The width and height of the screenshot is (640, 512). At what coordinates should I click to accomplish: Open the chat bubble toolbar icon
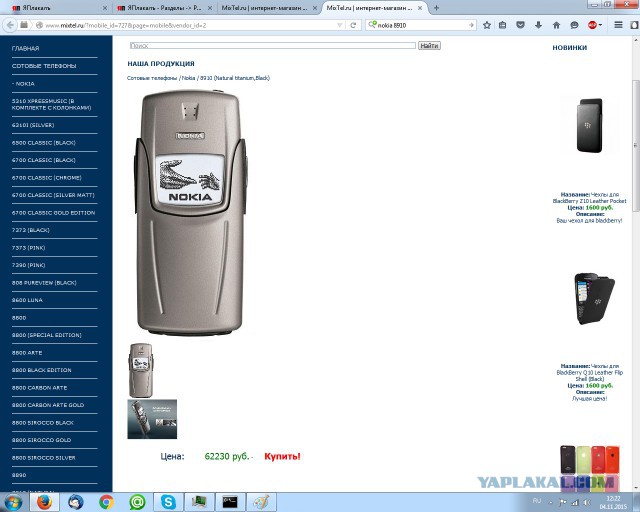coord(574,25)
